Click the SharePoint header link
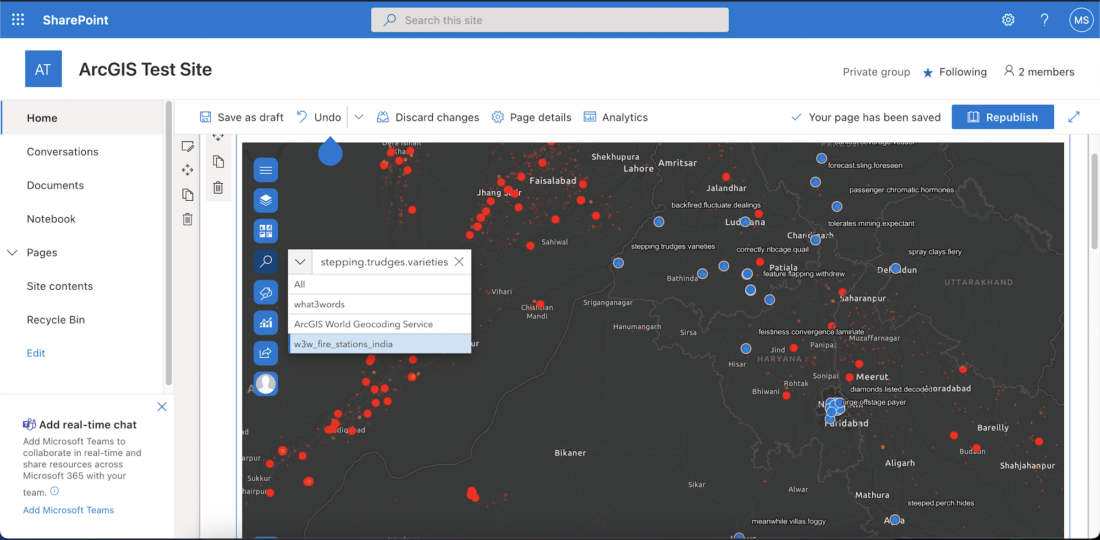Image resolution: width=1100 pixels, height=540 pixels. 75,20
